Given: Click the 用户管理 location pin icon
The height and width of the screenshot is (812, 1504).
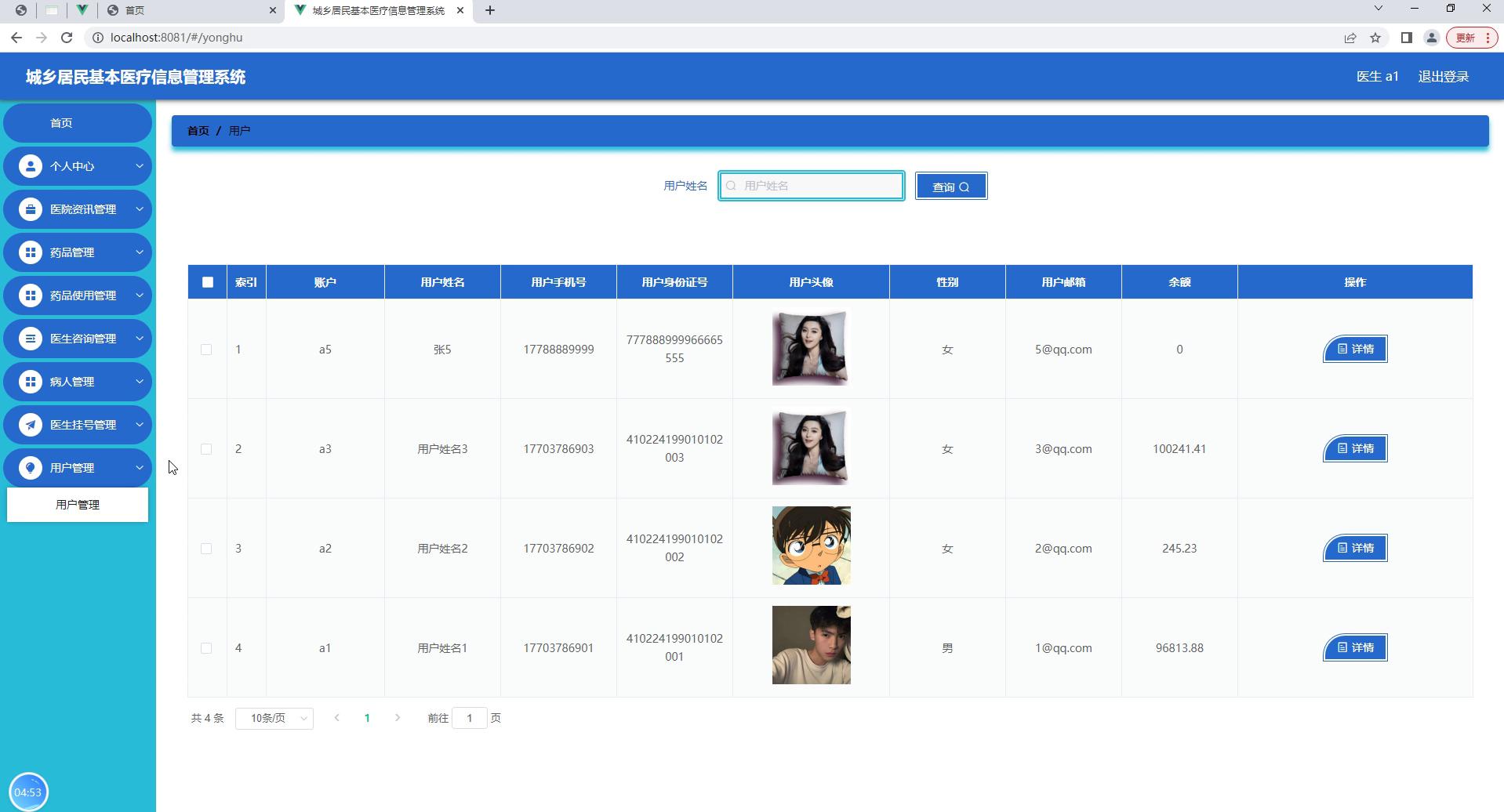Looking at the screenshot, I should click(31, 468).
